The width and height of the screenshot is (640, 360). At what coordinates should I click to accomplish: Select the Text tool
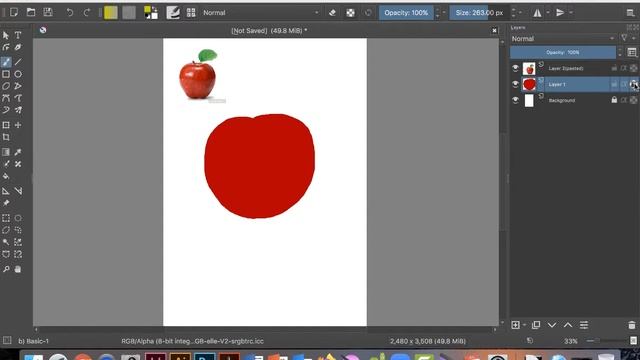18,36
